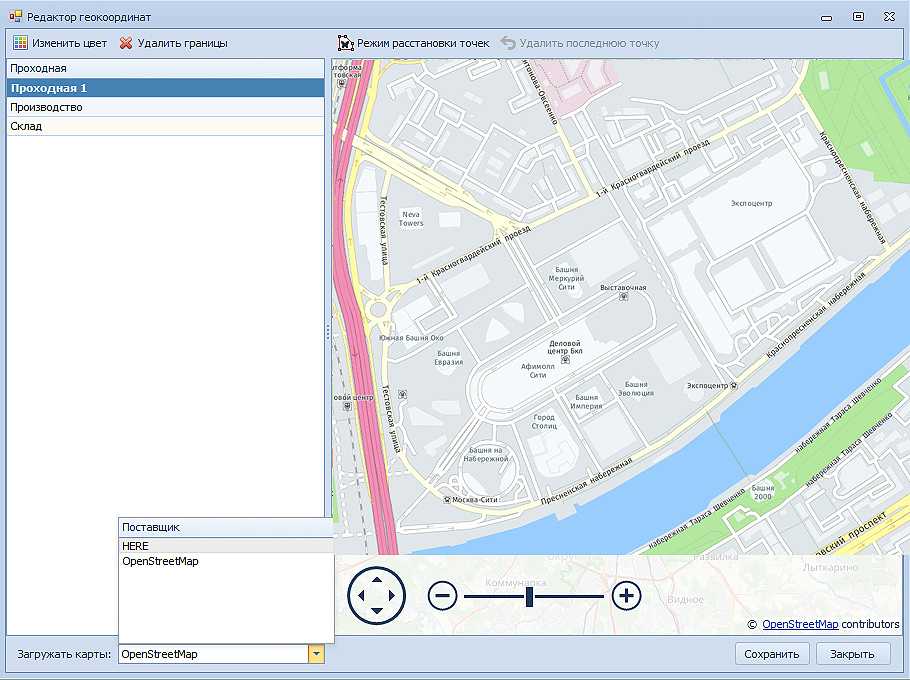Maximize the Редактор геокоординат window

point(858,16)
